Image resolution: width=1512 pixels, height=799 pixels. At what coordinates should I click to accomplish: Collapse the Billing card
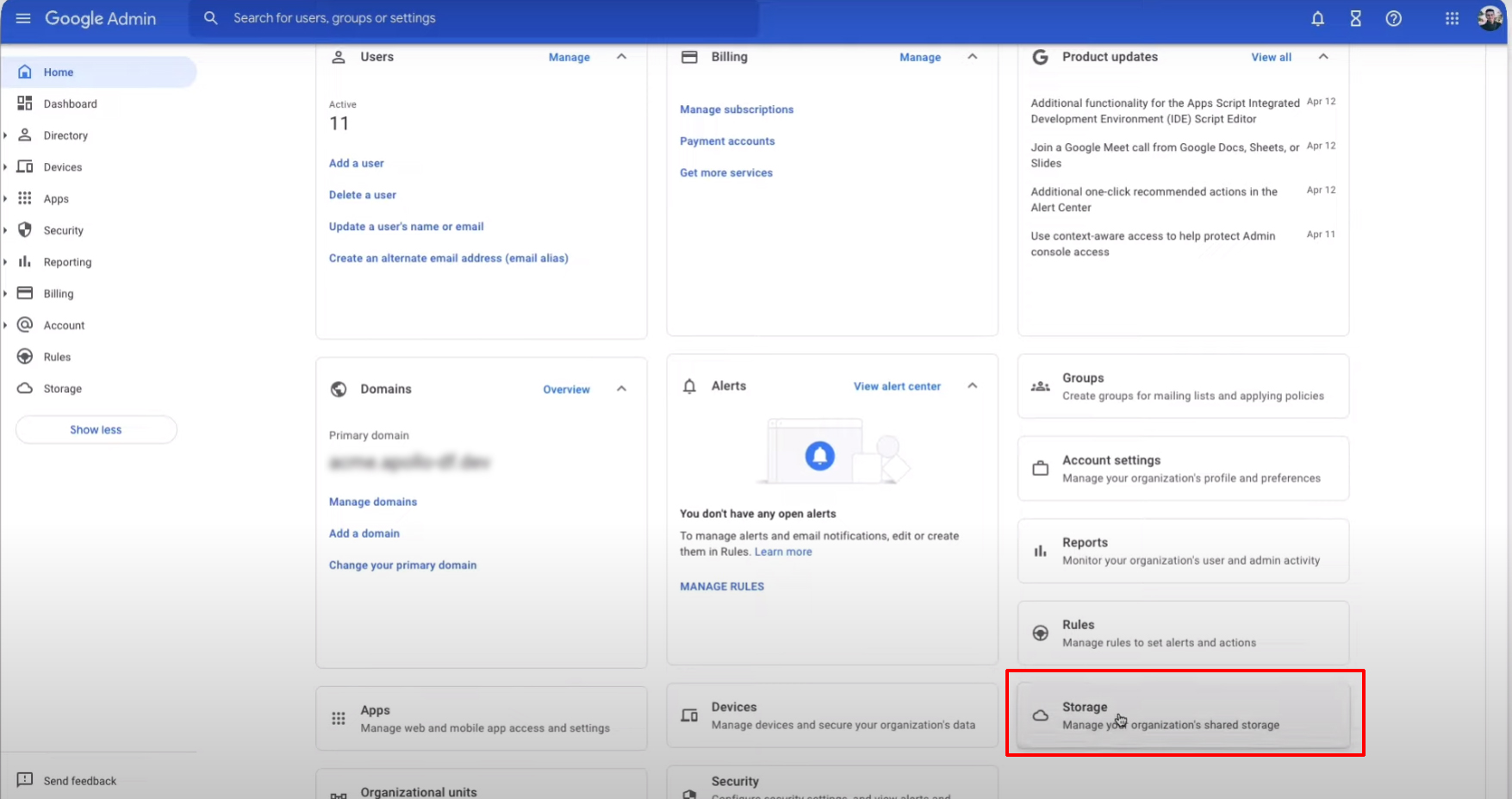972,57
